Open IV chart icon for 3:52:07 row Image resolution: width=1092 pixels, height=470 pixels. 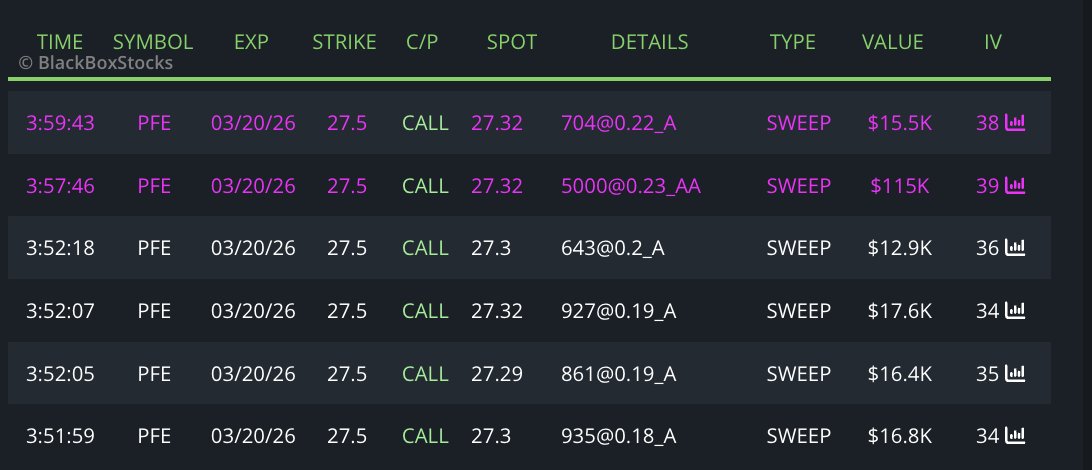(1015, 311)
